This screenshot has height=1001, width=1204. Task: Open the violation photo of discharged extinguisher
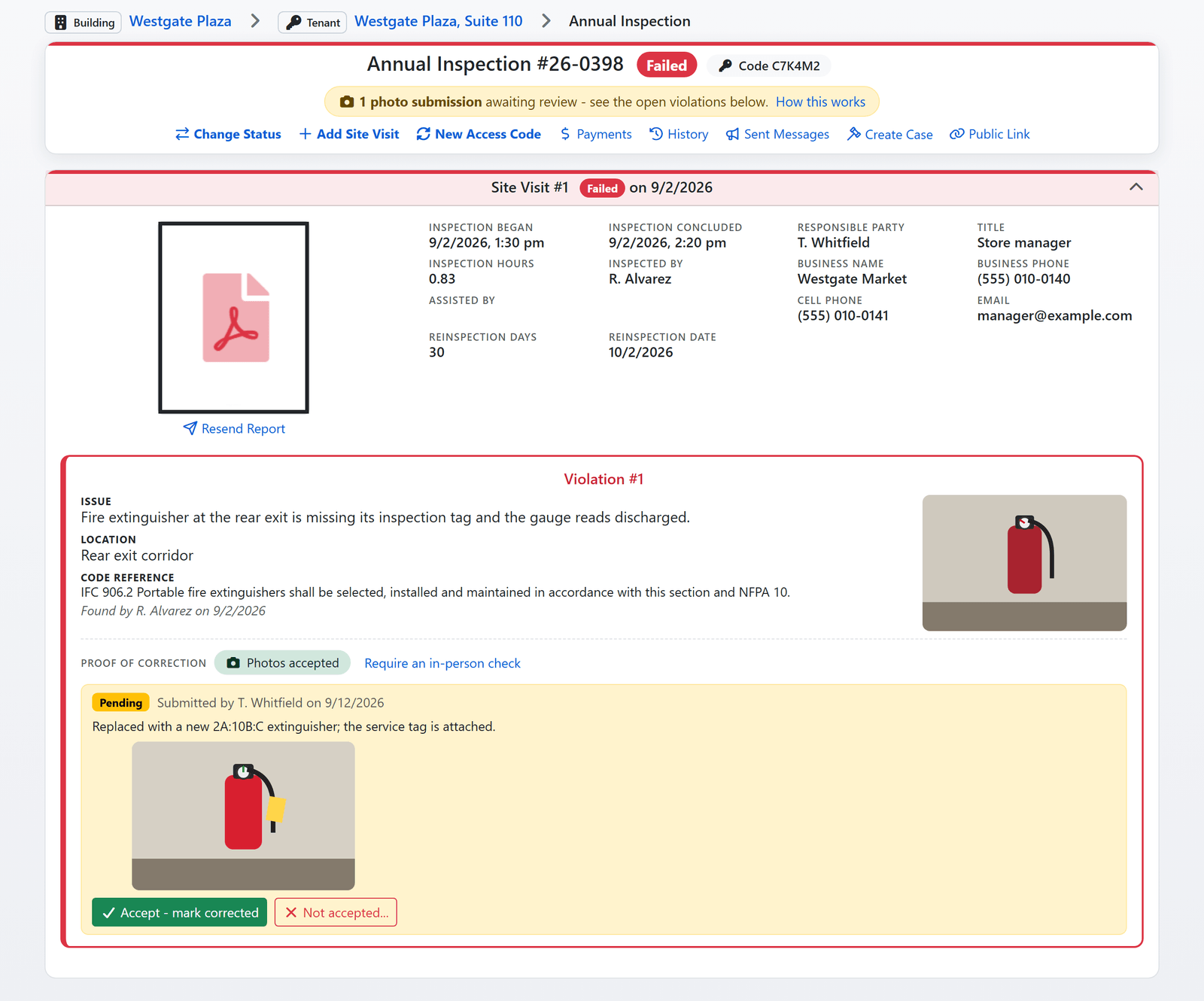(1024, 563)
